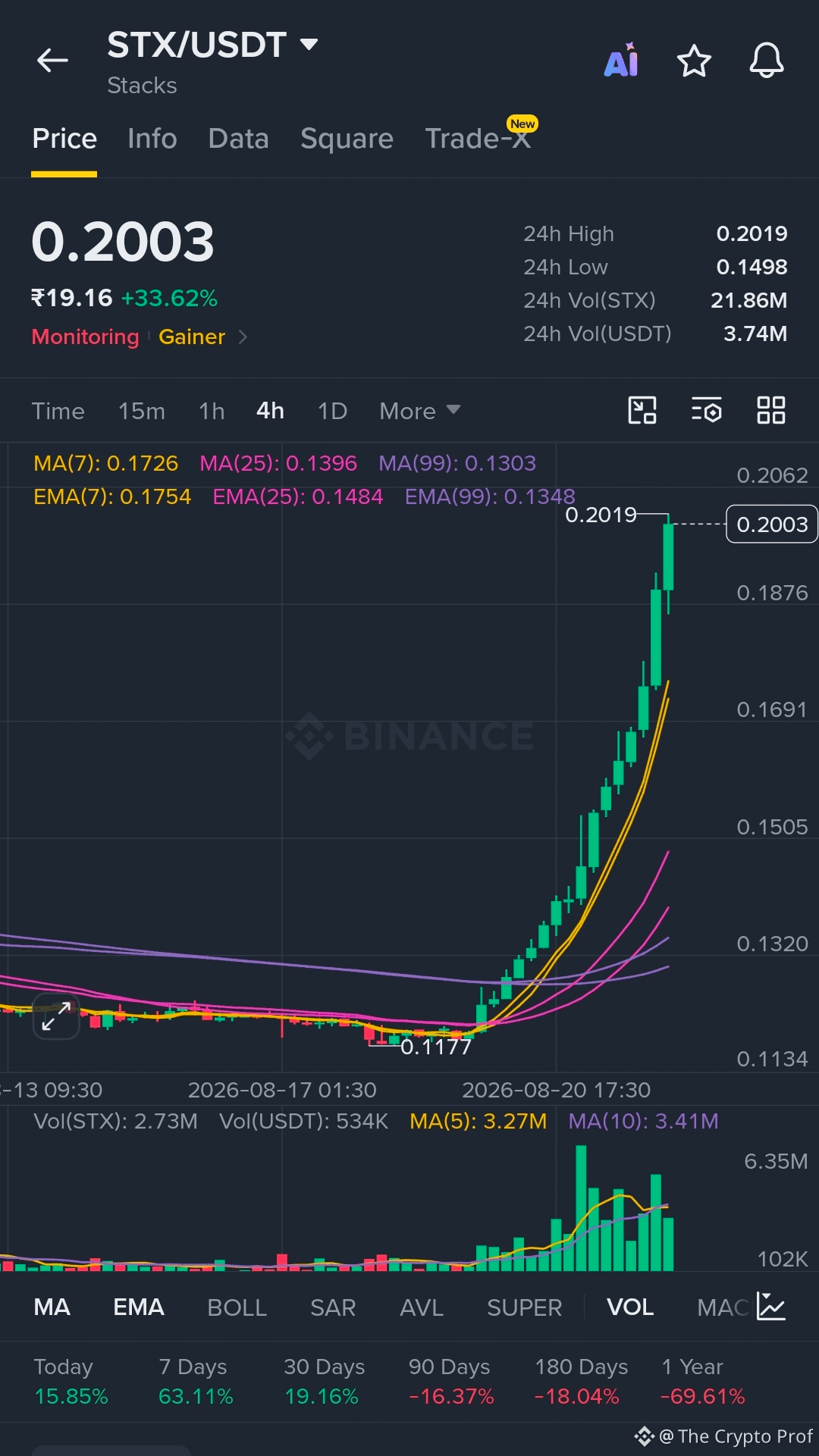The image size is (819, 1456).
Task: Toggle the EMA indicator
Action: tap(138, 1307)
